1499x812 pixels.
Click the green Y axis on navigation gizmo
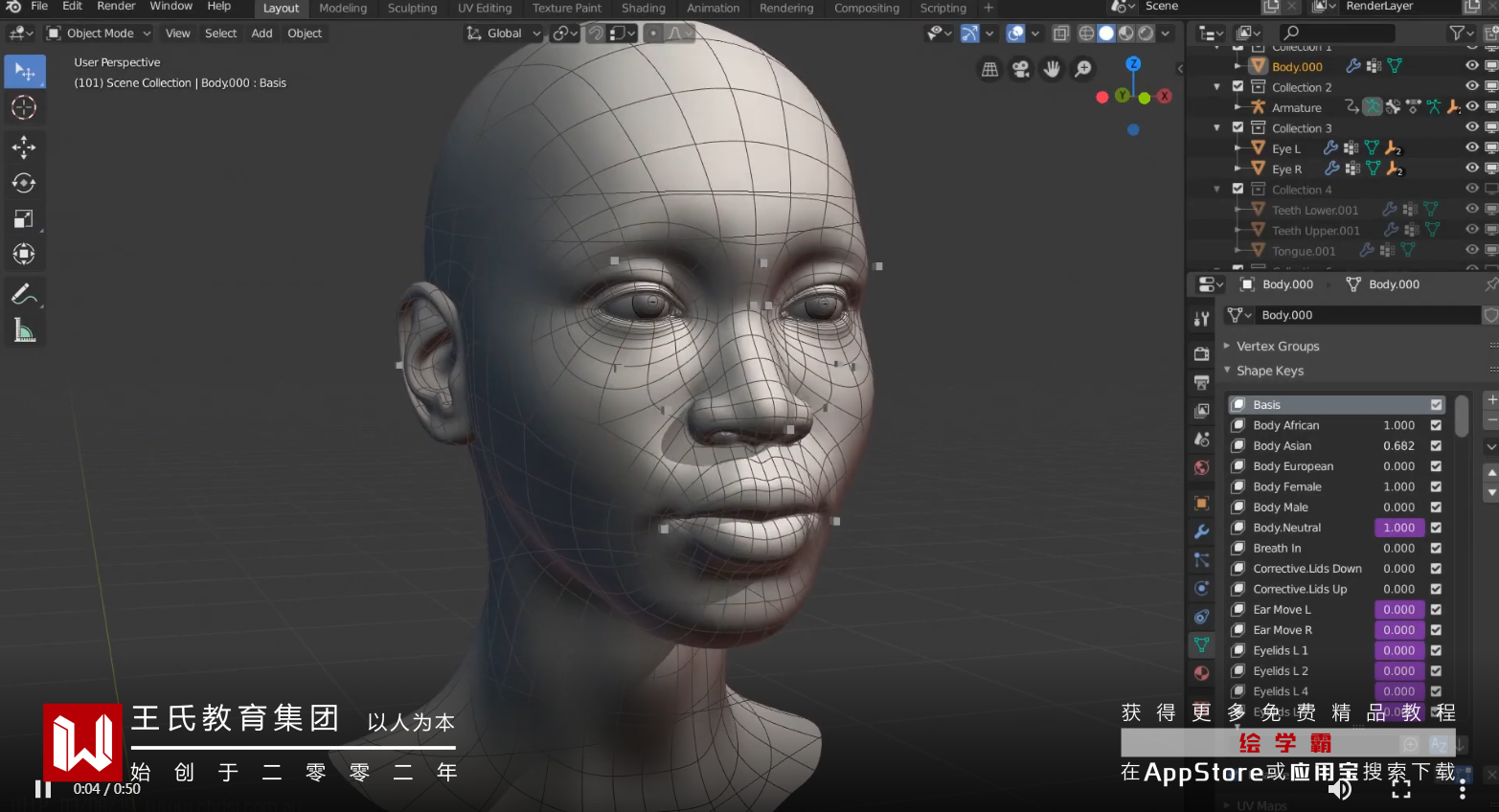point(1122,96)
